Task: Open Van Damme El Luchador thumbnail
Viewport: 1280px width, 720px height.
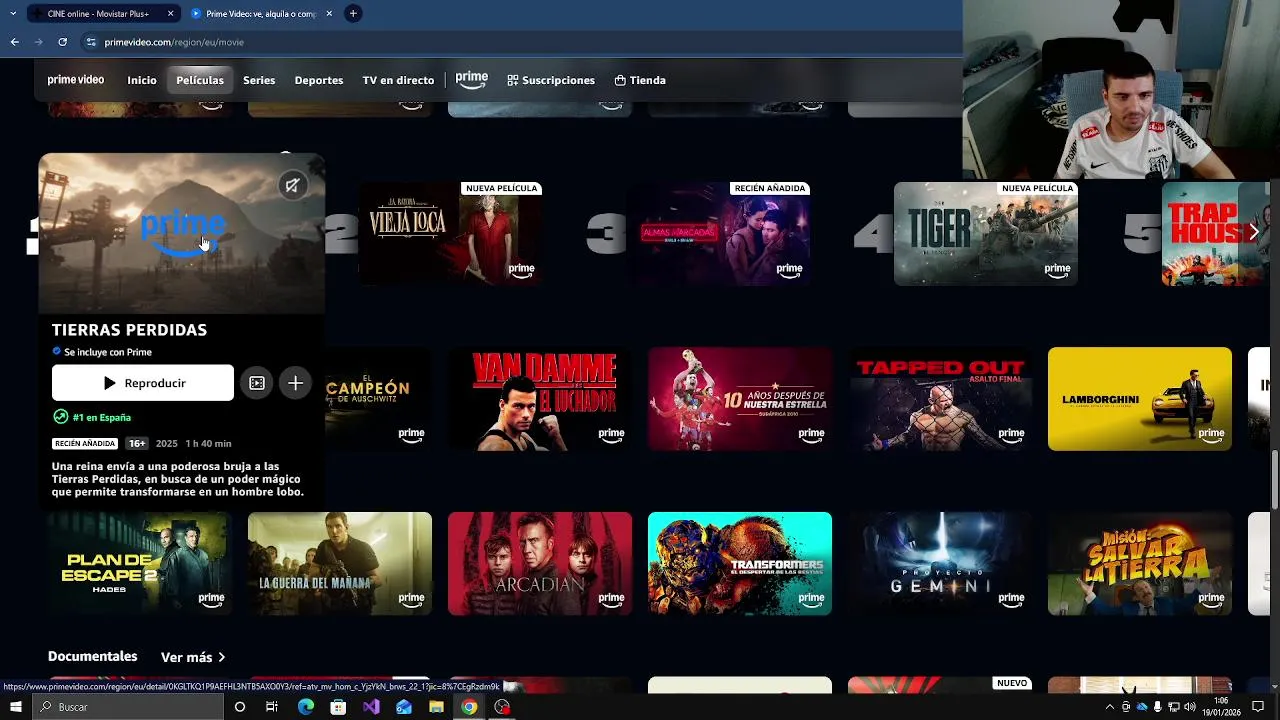Action: [x=540, y=399]
